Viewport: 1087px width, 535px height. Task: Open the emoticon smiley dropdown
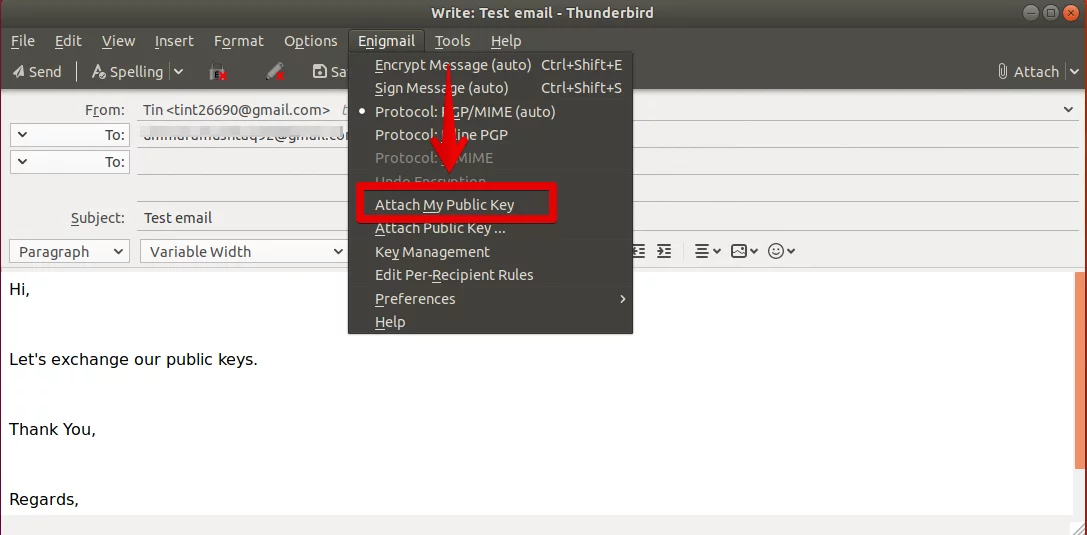click(x=781, y=251)
